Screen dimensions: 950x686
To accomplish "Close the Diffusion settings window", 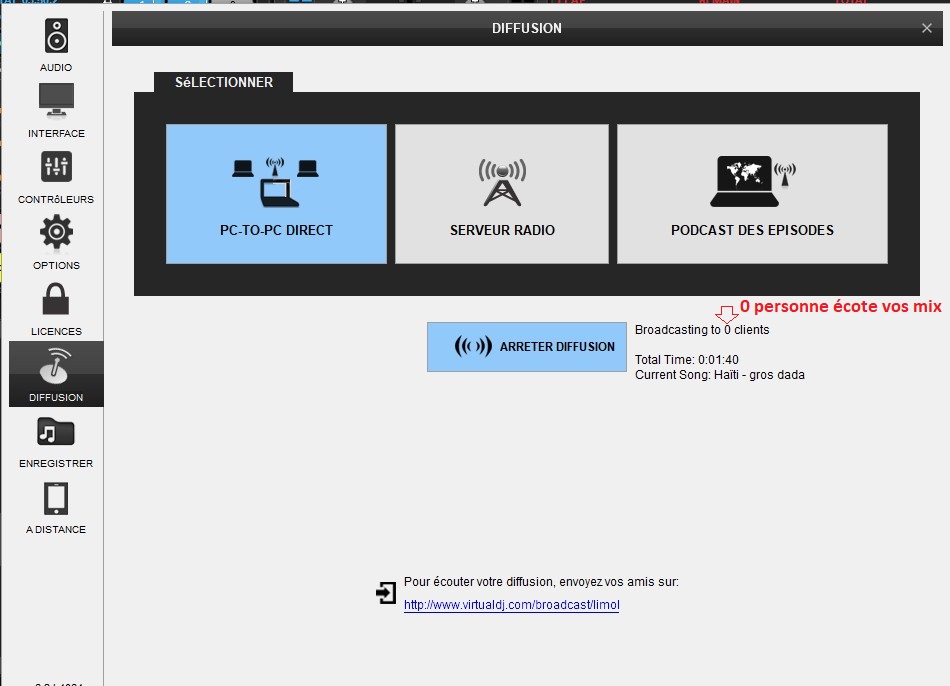I will [927, 29].
